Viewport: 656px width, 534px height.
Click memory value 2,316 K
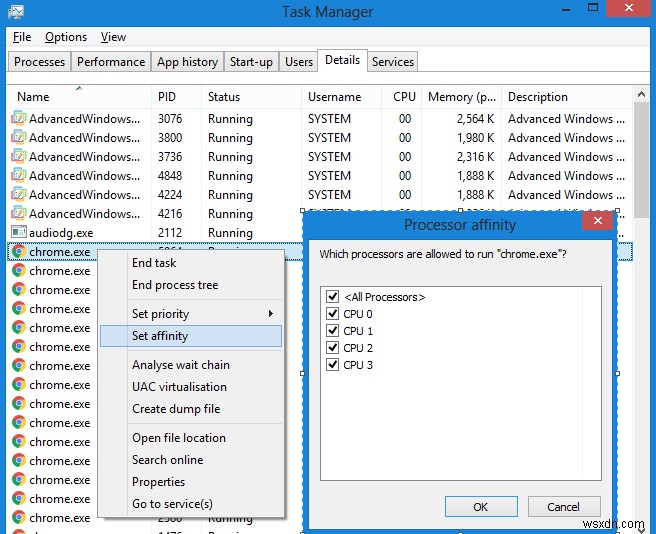coord(475,157)
